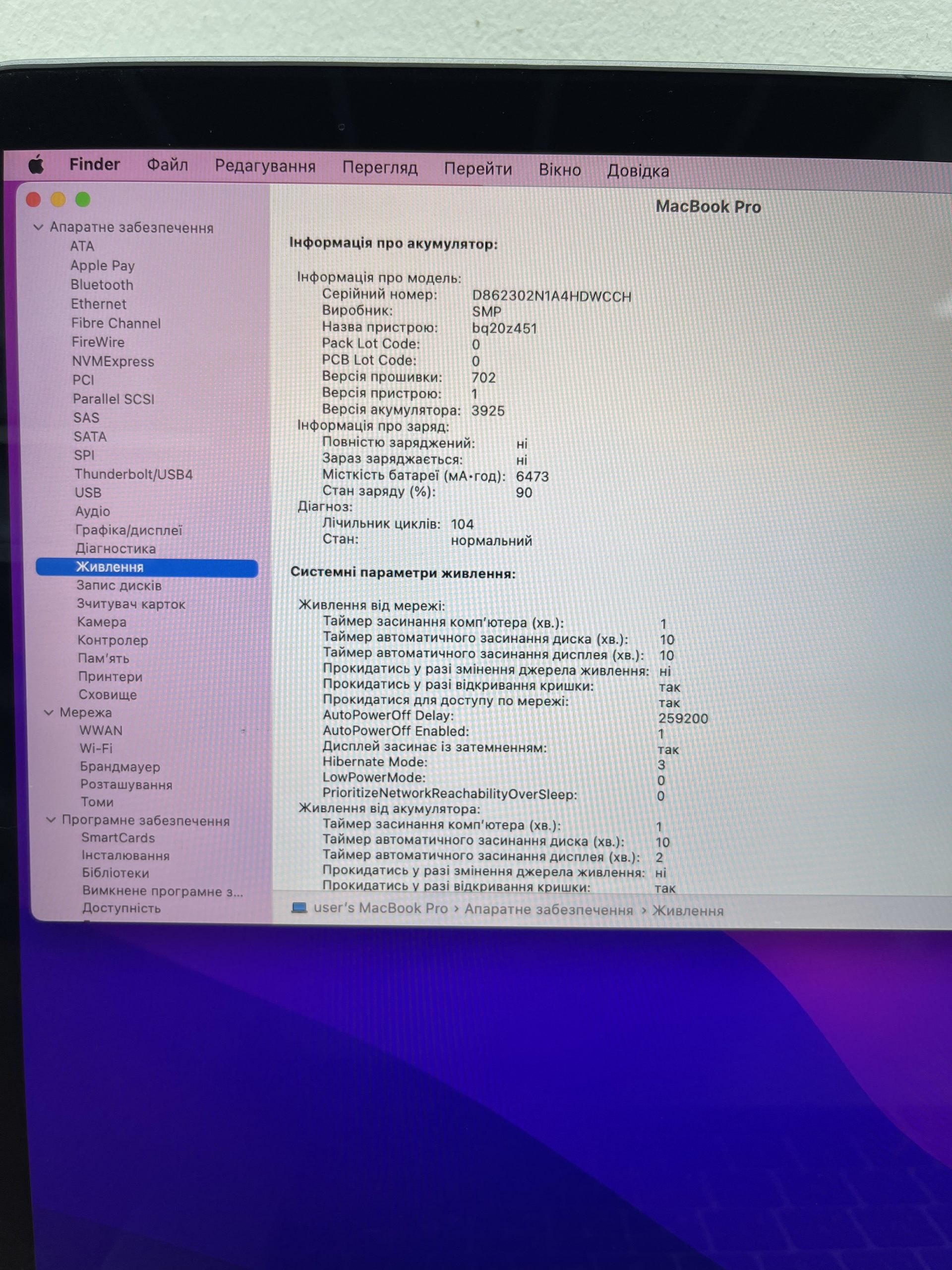The height and width of the screenshot is (1270, 952).
Task: Click device name value bq20z451
Action: coord(504,328)
